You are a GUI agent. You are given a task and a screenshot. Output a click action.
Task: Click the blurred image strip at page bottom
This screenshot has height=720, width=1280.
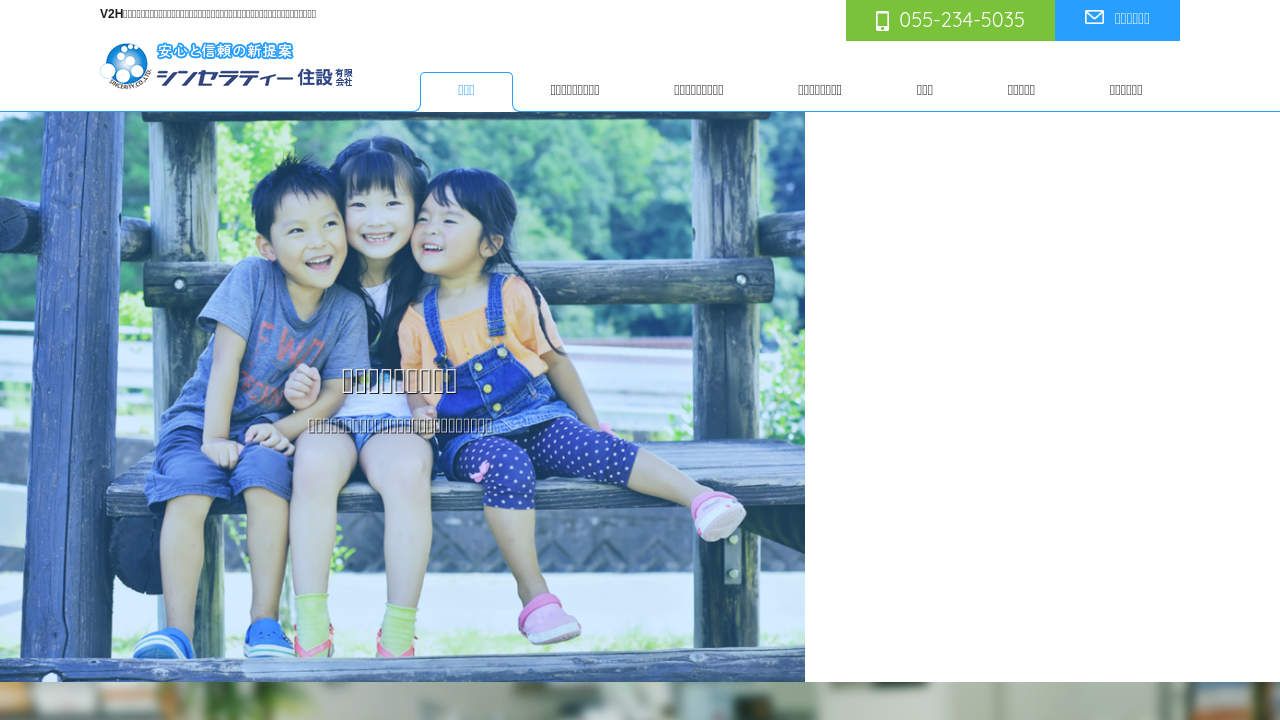[640, 701]
